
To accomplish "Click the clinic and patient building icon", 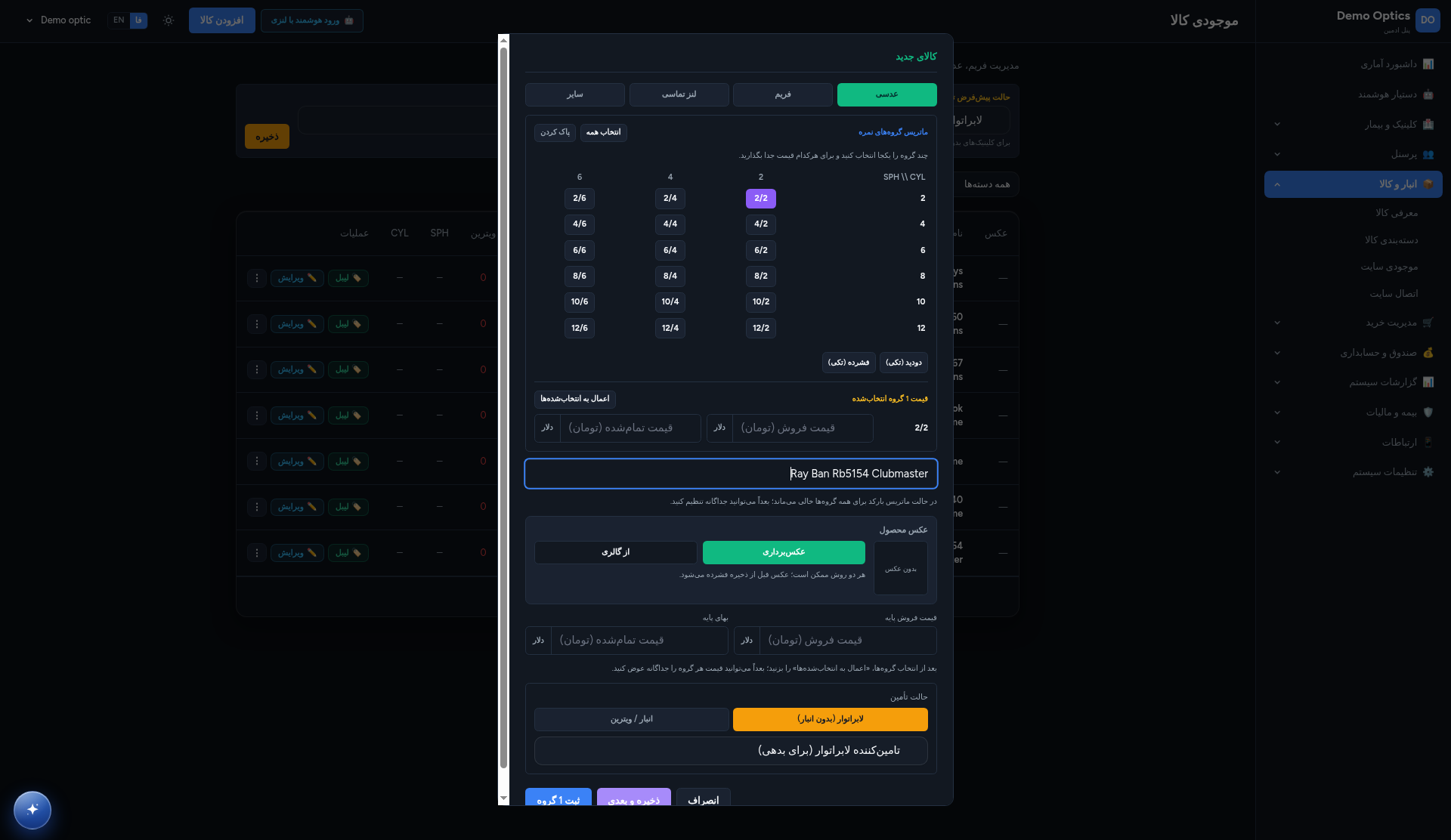I will pos(1428,125).
